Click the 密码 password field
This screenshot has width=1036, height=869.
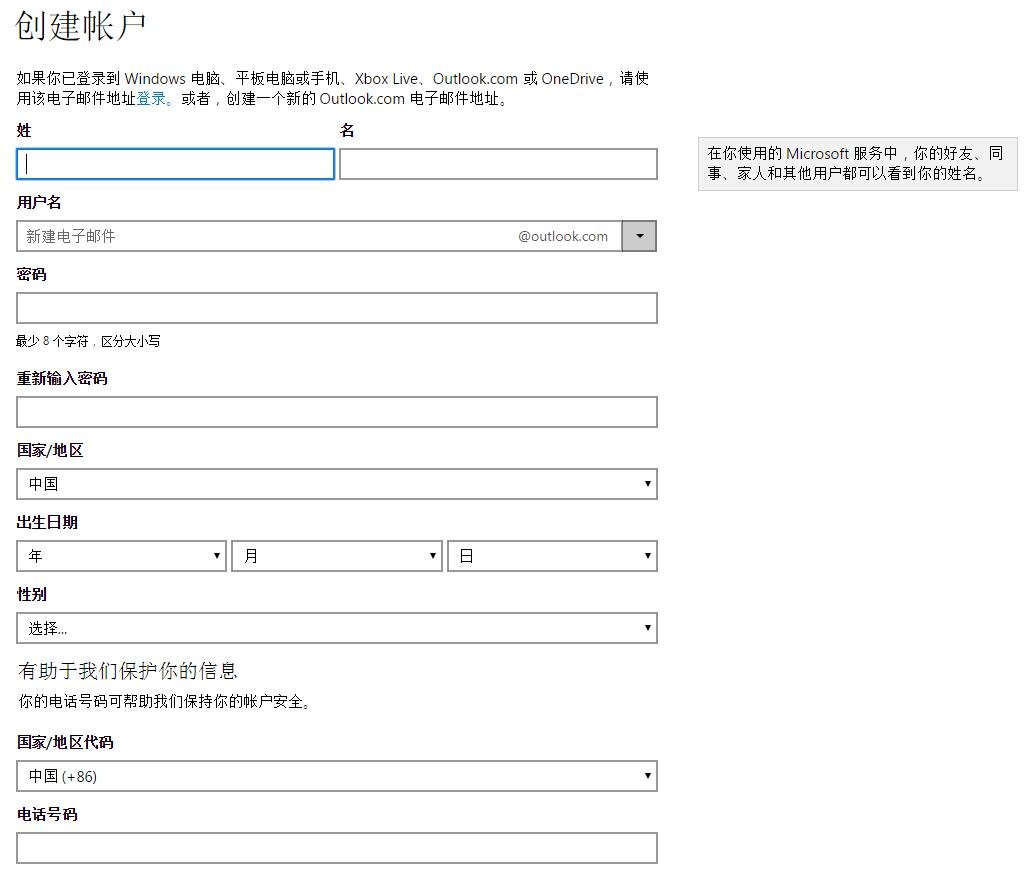pos(335,307)
